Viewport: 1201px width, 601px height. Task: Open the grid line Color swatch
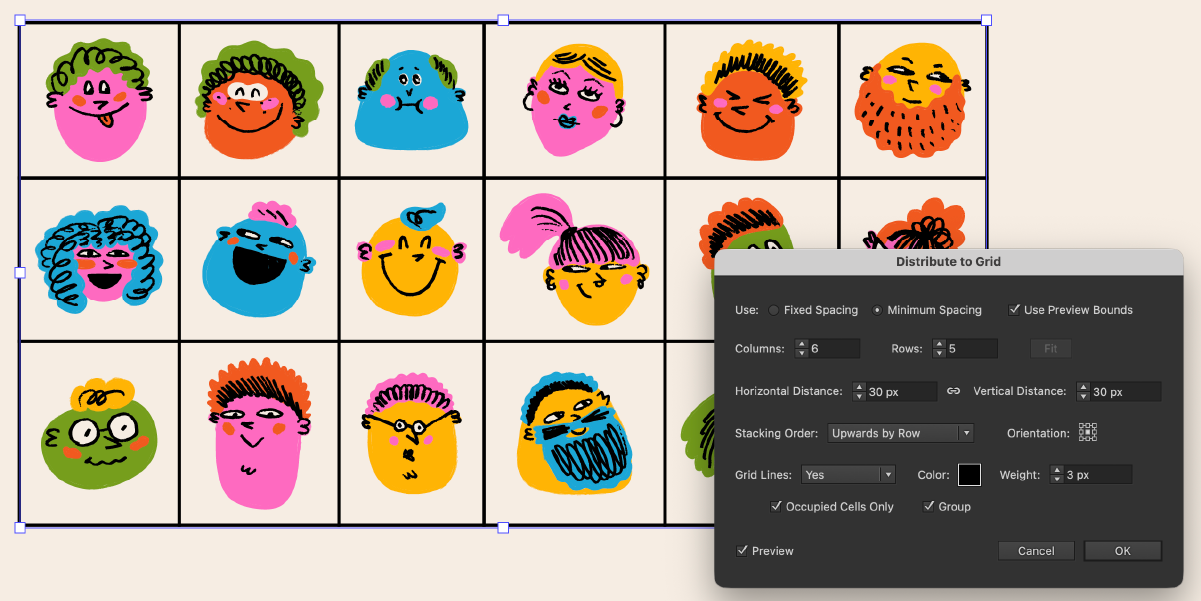[969, 475]
